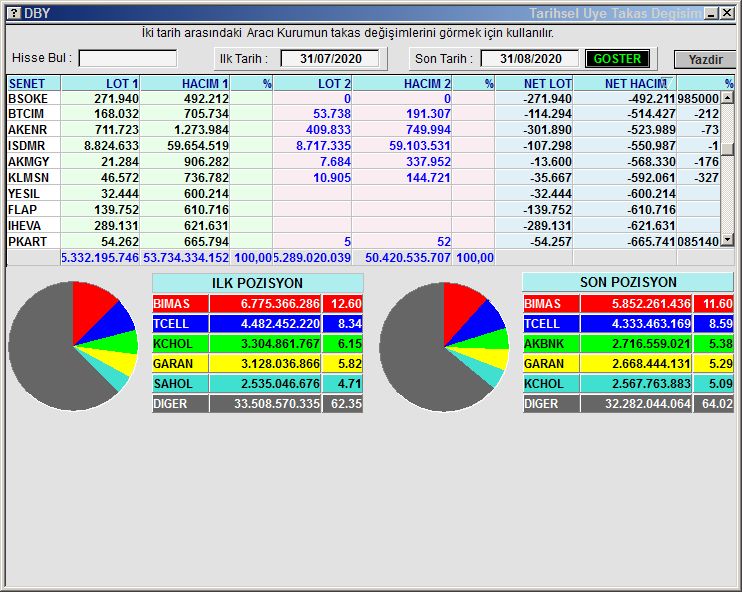
Task: Minimize the DBY window
Action: [x=711, y=14]
